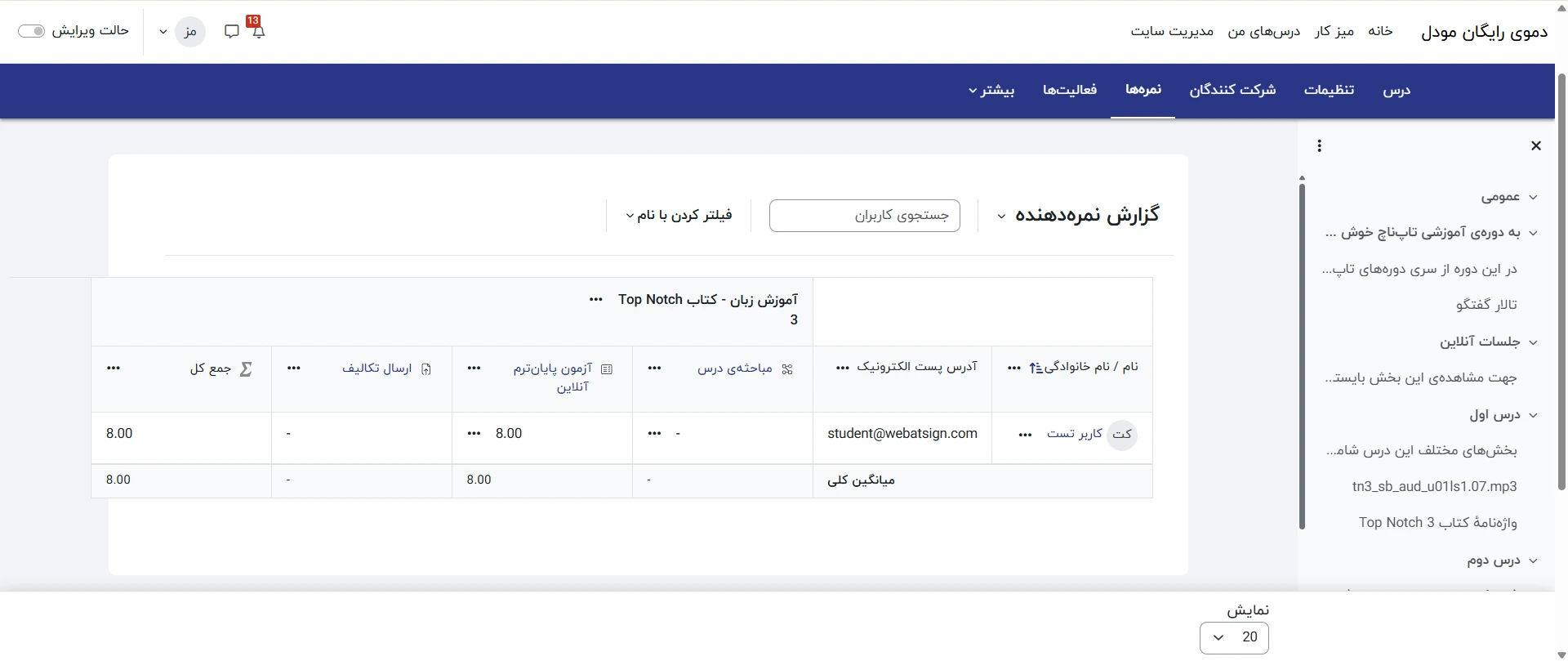Open actions menu for Top Notch 3 category

pos(596,300)
